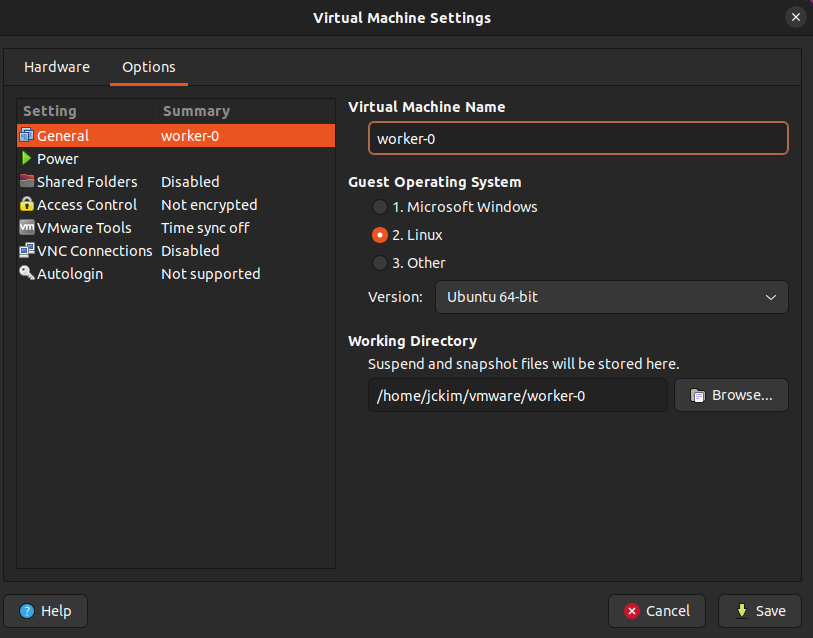Viewport: 813px width, 638px height.
Task: Click the working directory path field
Action: pos(517,395)
